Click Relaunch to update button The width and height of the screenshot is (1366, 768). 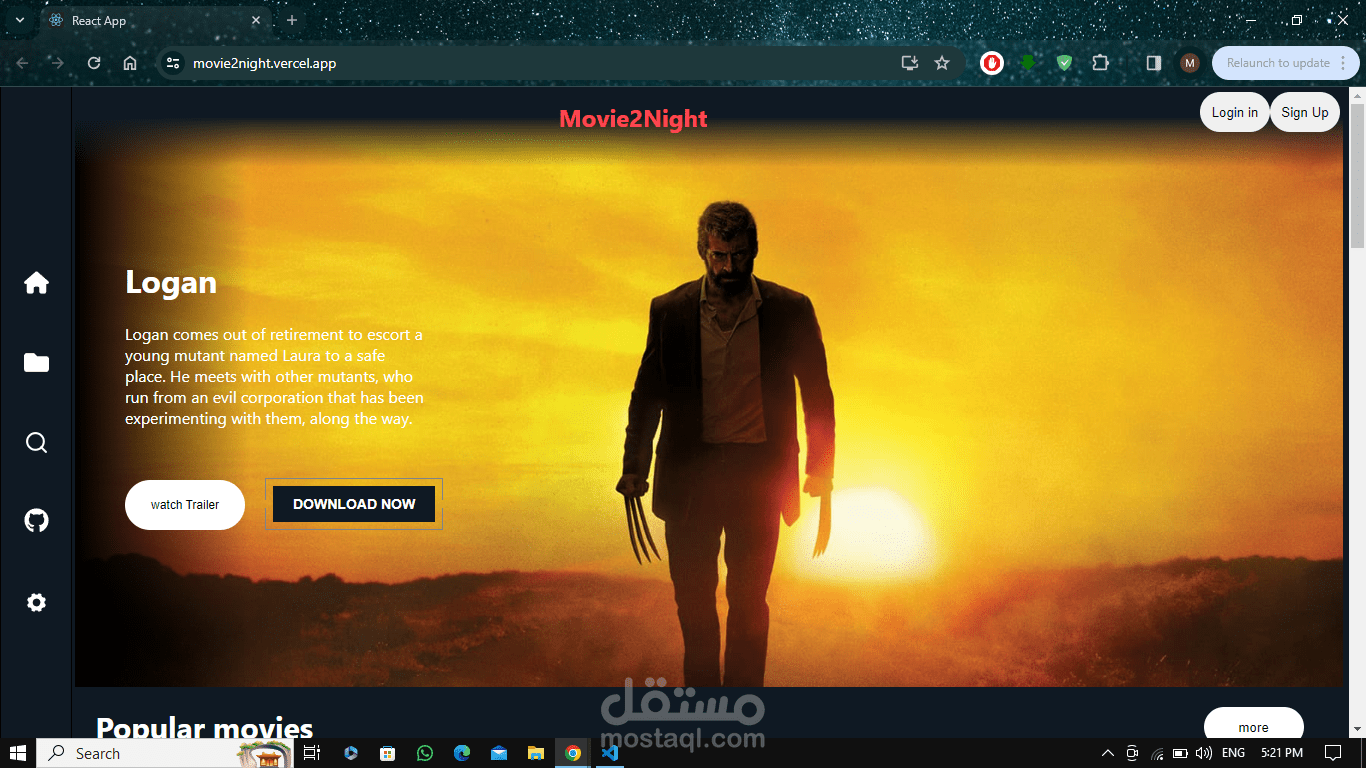(x=1284, y=63)
